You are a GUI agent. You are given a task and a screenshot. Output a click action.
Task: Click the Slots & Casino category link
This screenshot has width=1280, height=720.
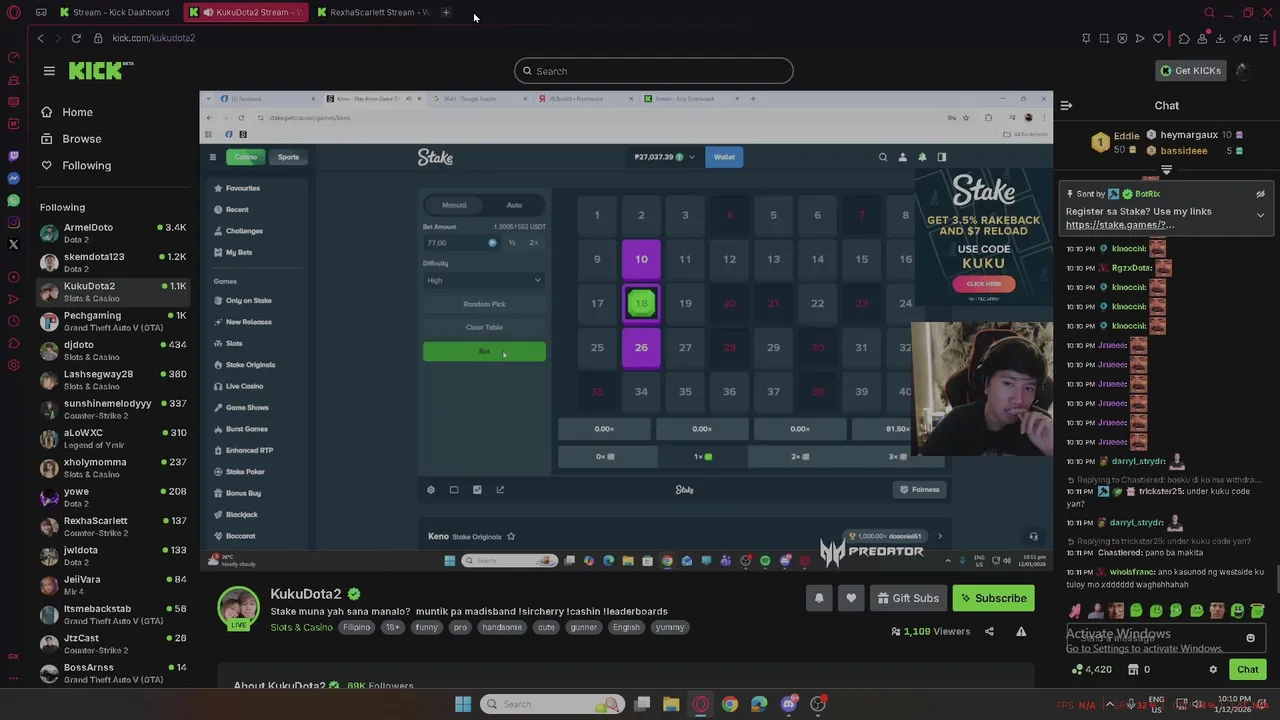click(x=301, y=627)
